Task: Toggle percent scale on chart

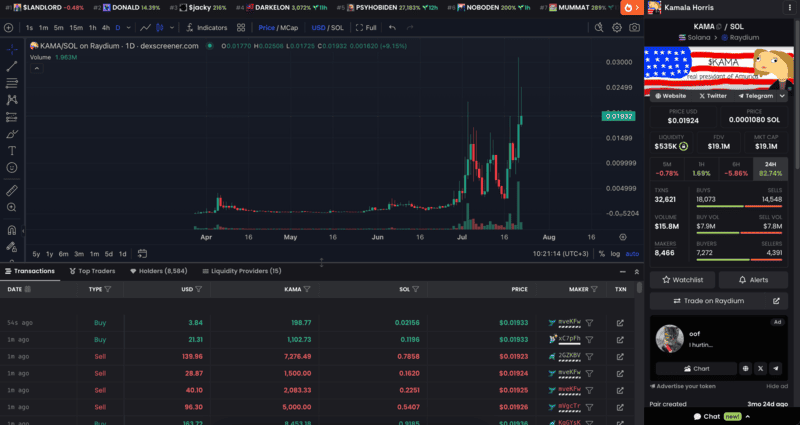Action: click(602, 254)
